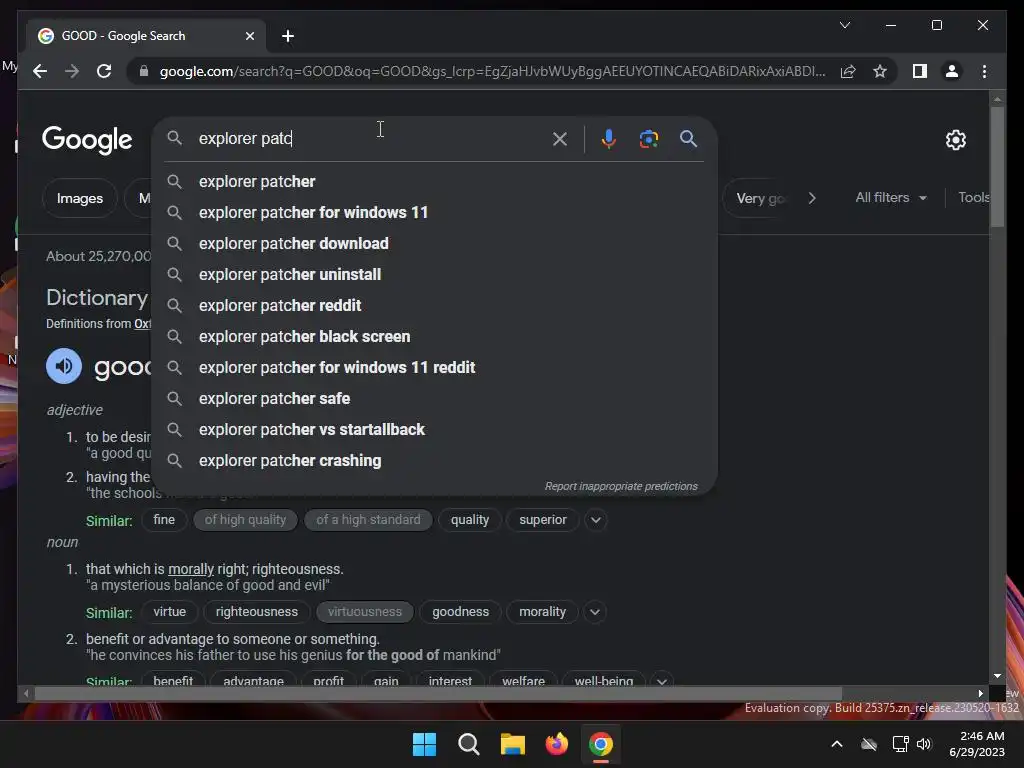Launch Firefox from taskbar
The width and height of the screenshot is (1024, 768).
point(556,744)
